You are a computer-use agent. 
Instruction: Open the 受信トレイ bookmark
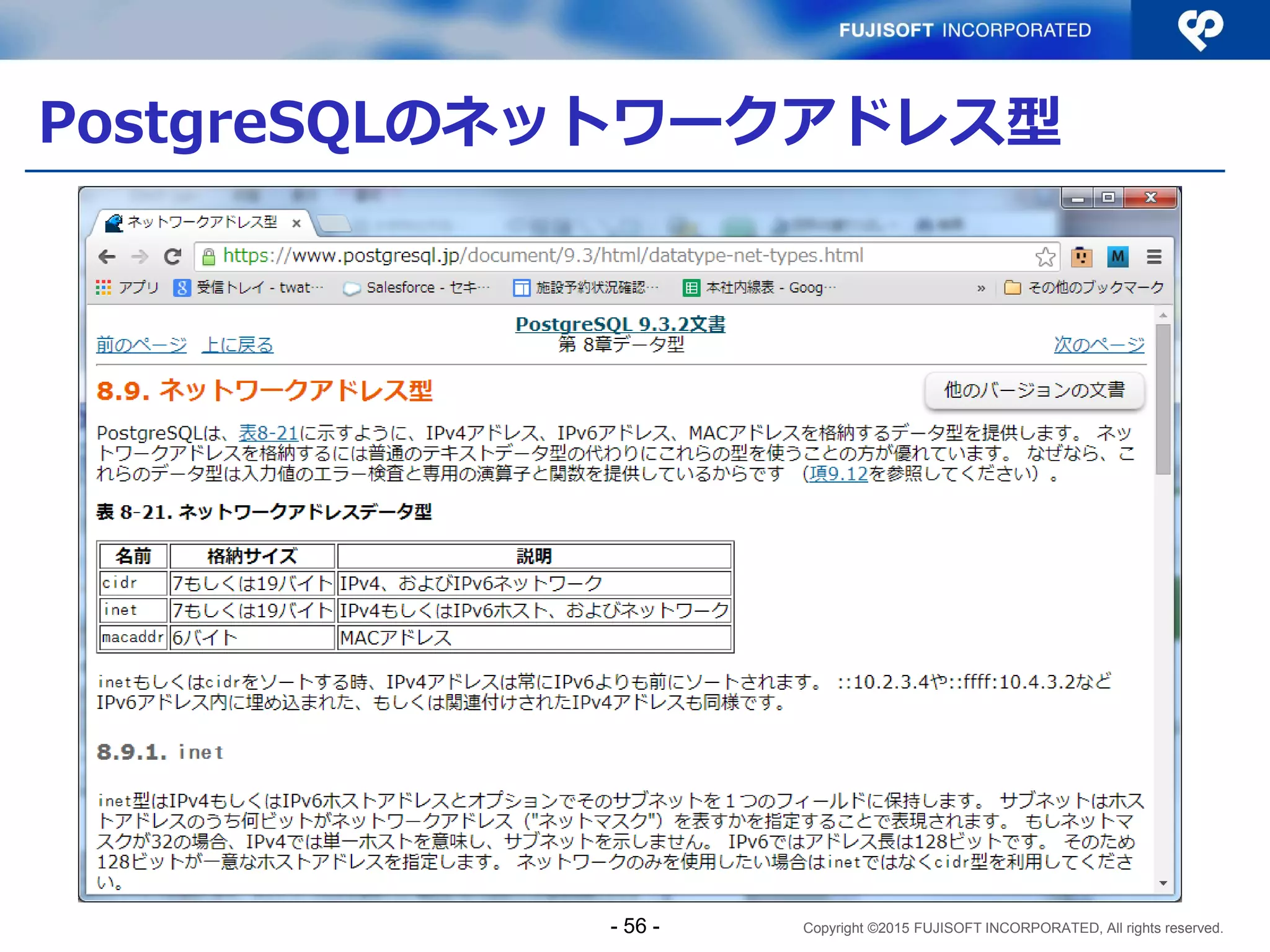249,288
